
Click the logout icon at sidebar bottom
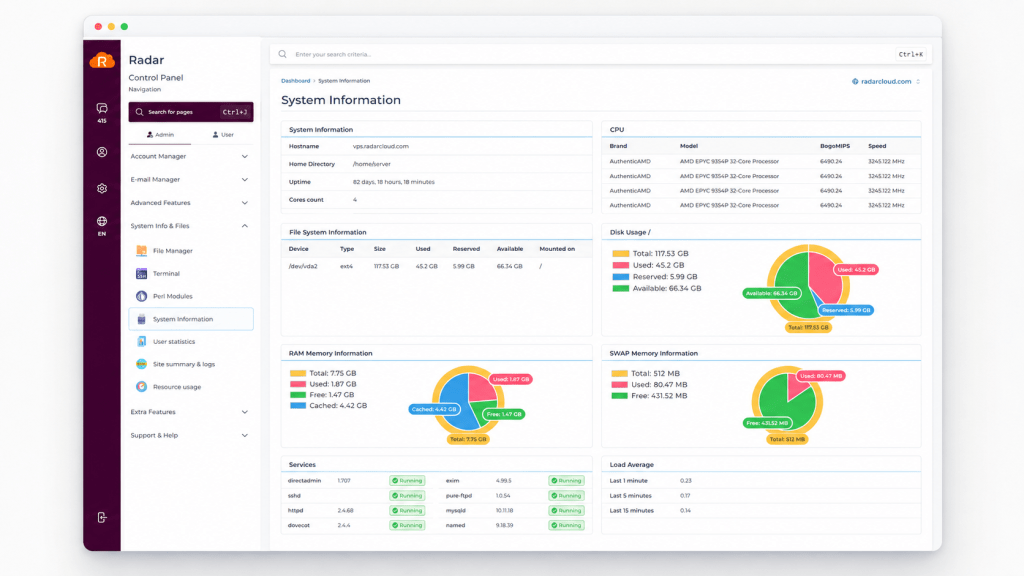[x=102, y=517]
